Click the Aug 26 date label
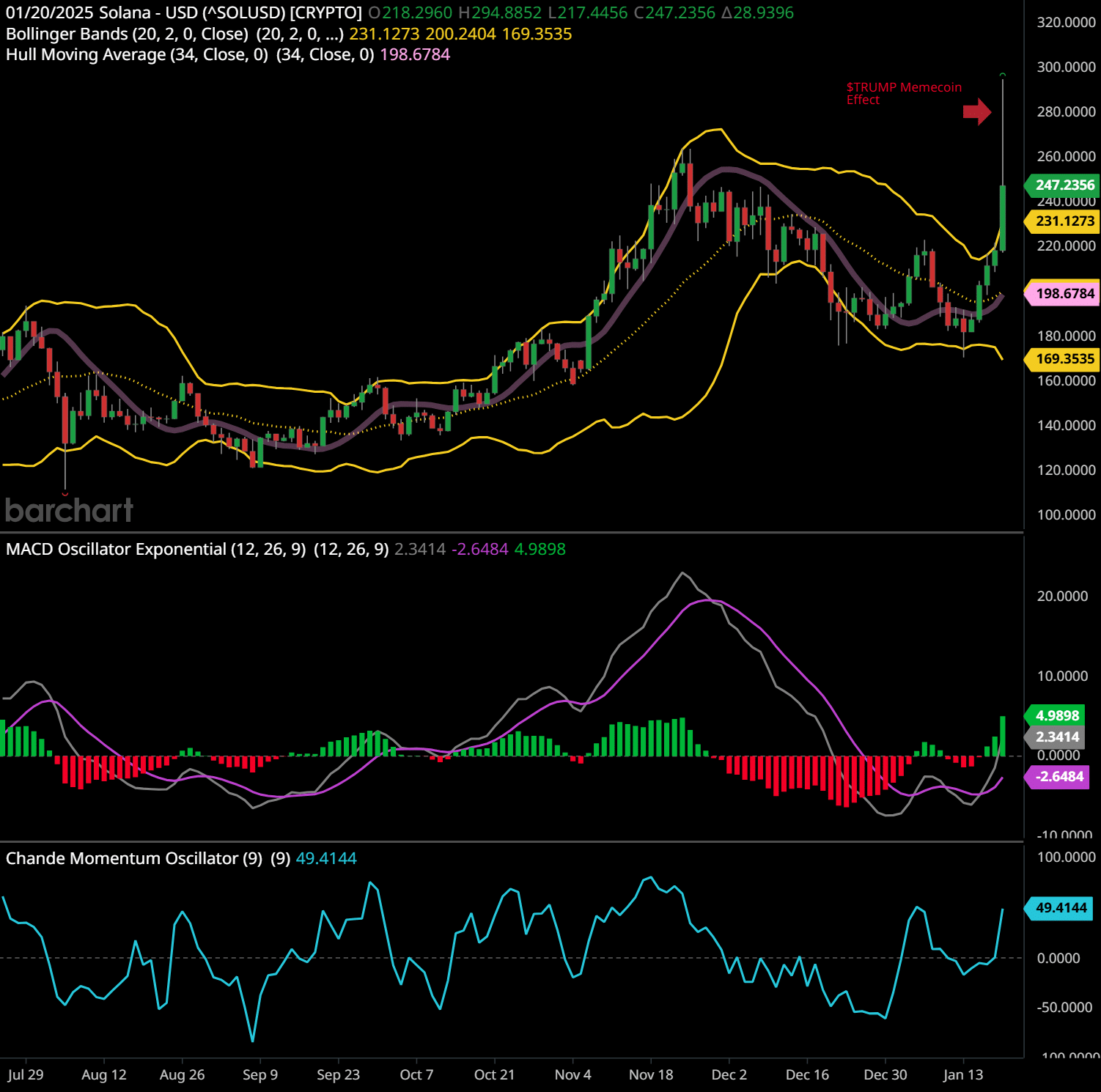This screenshot has width=1101, height=1092. [x=183, y=1074]
